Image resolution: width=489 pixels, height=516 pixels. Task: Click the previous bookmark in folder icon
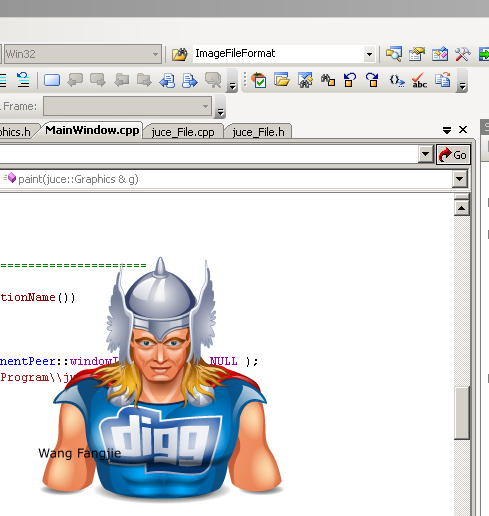coord(121,80)
